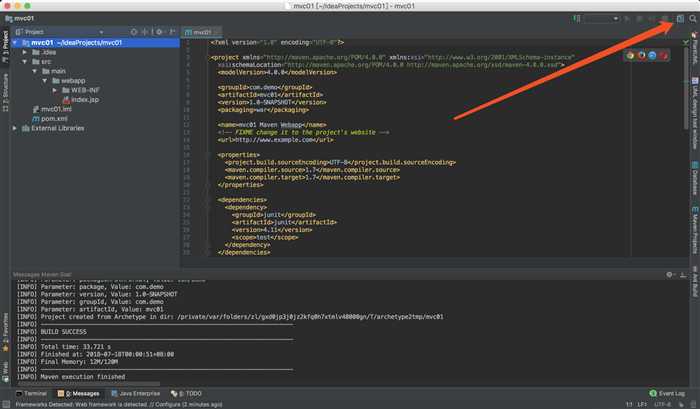Open the Messages tool window tab
Screen dimensions: 700x409
[79, 393]
